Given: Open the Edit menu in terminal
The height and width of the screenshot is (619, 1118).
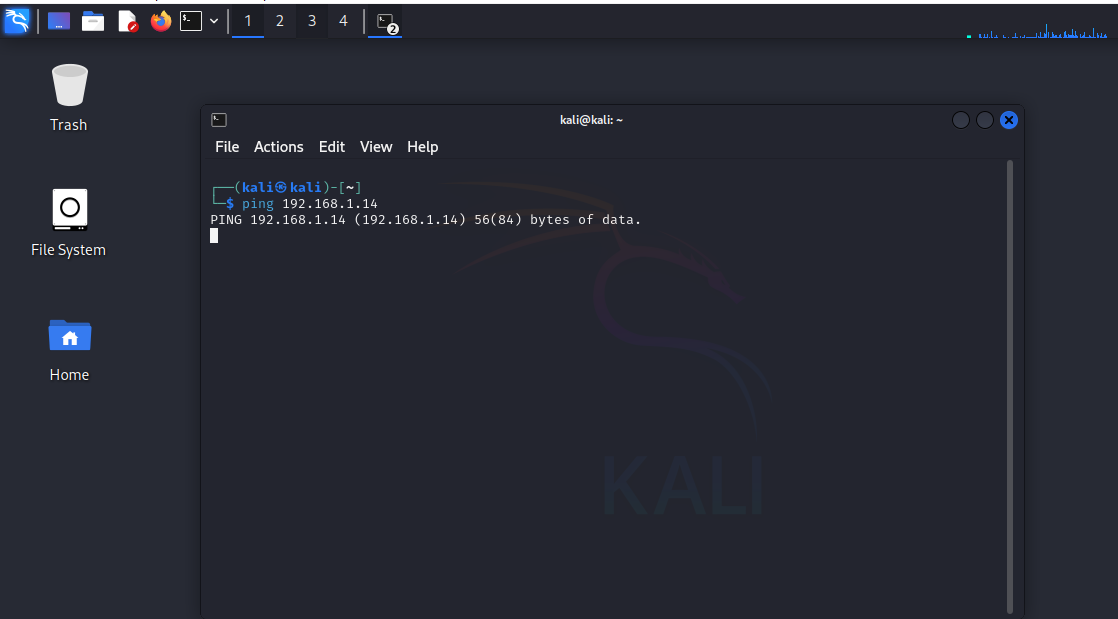Looking at the screenshot, I should [332, 147].
